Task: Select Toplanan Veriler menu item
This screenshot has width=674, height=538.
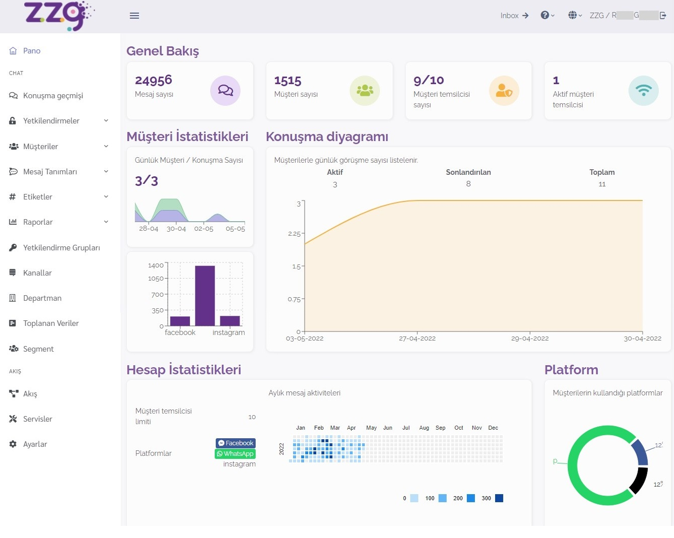Action: pos(51,323)
